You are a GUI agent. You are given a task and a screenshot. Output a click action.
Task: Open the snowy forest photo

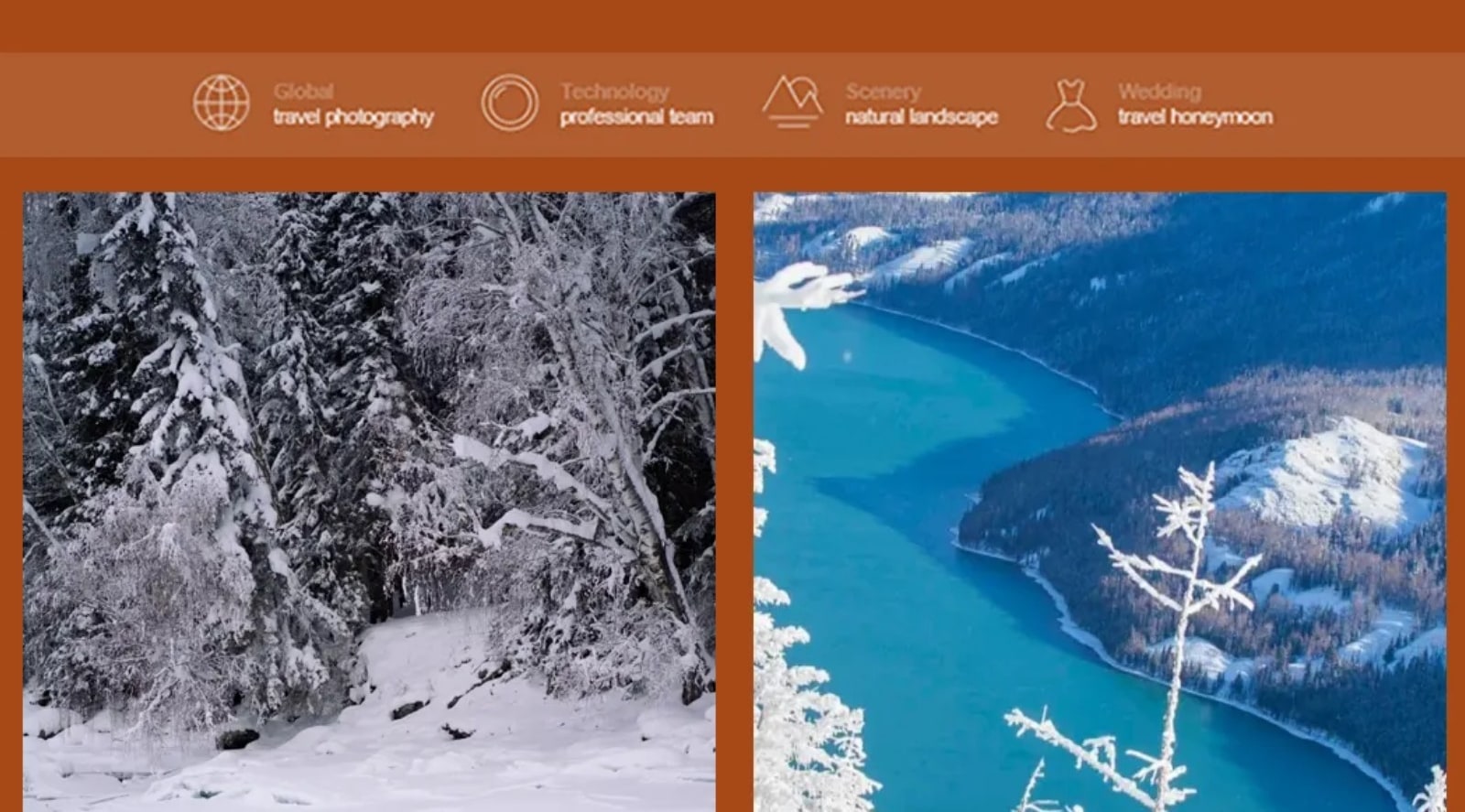coord(369,502)
